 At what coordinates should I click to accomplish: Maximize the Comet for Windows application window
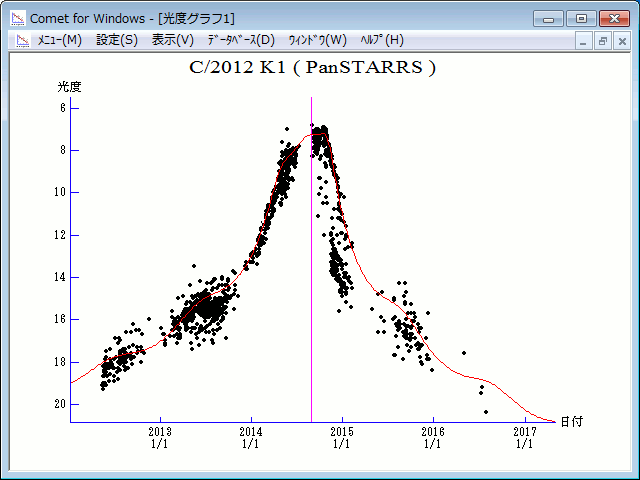click(581, 19)
